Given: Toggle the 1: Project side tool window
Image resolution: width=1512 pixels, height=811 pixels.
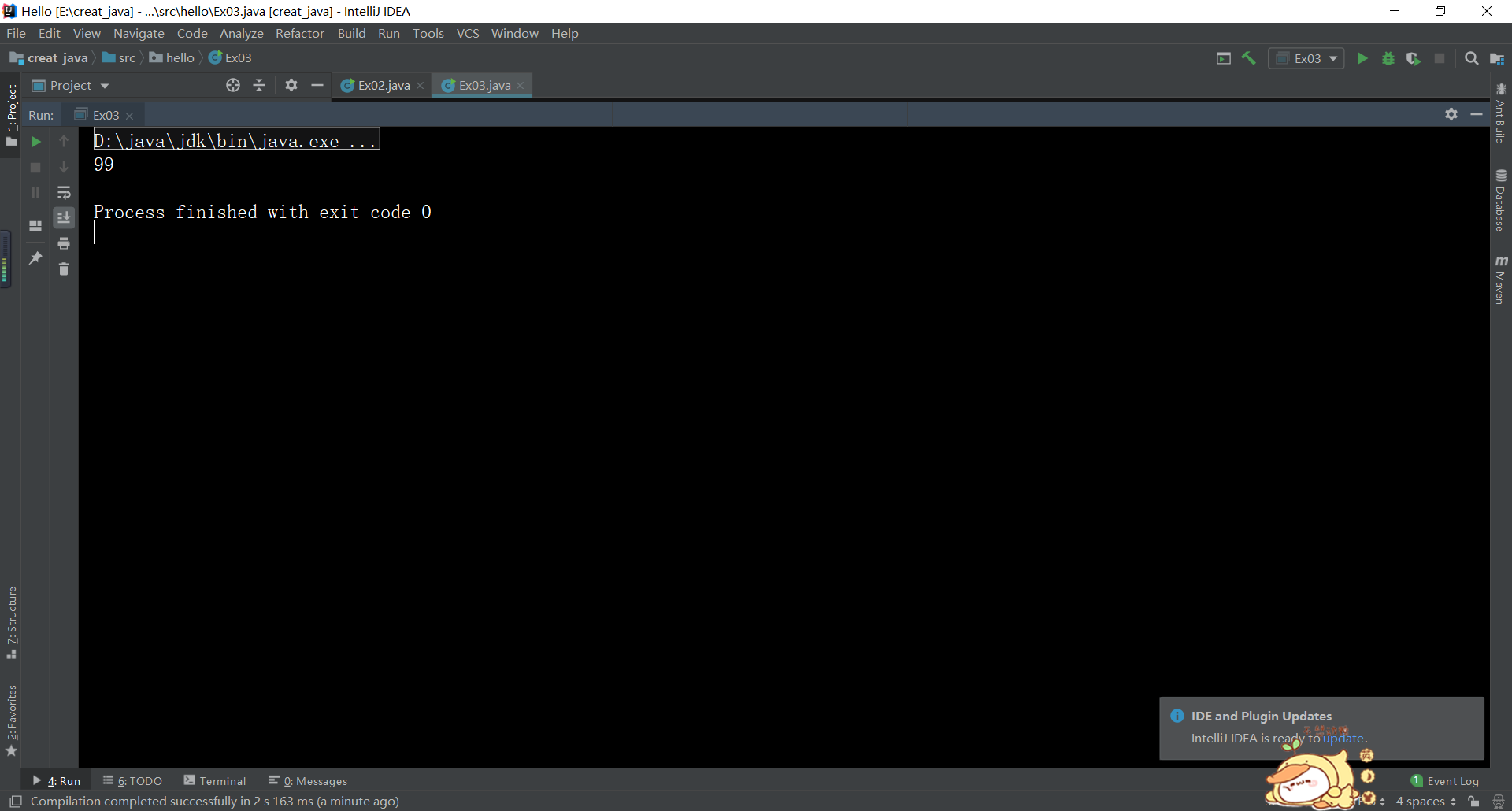Looking at the screenshot, I should point(11,115).
